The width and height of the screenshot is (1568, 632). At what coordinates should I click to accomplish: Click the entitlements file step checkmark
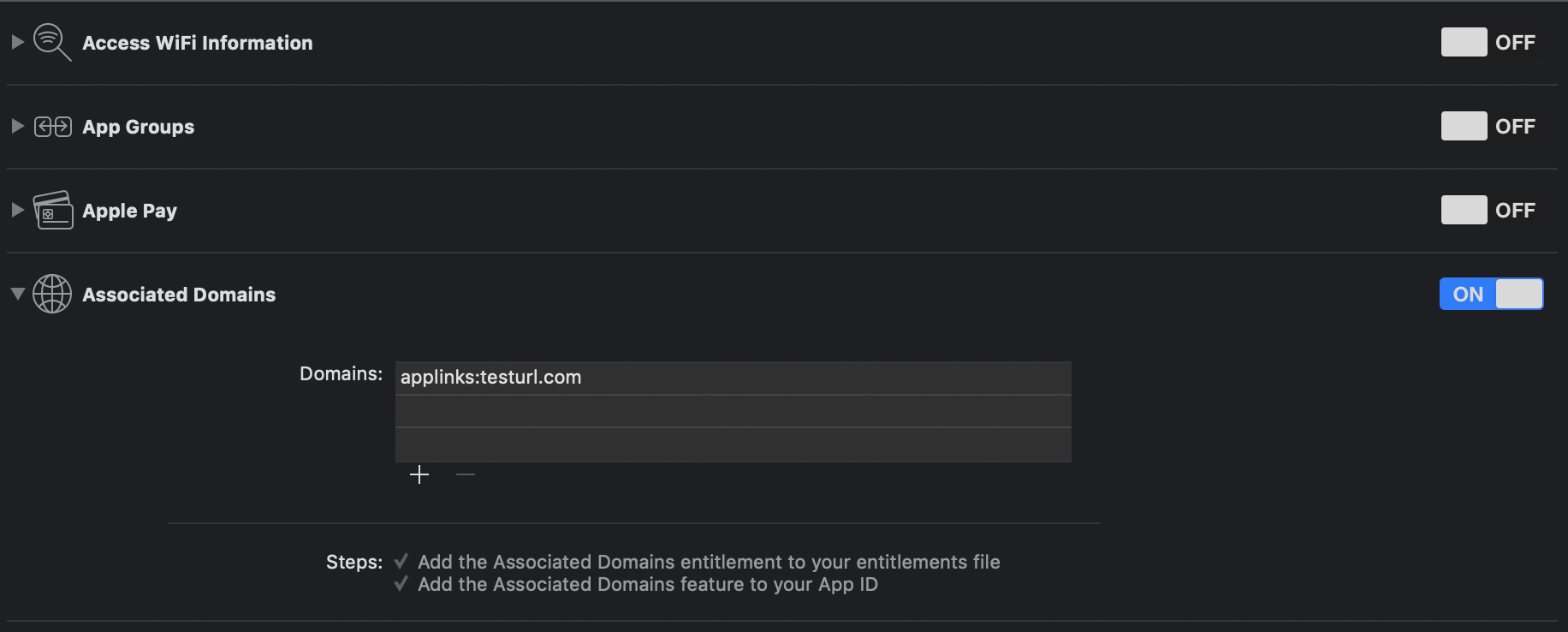click(x=401, y=562)
